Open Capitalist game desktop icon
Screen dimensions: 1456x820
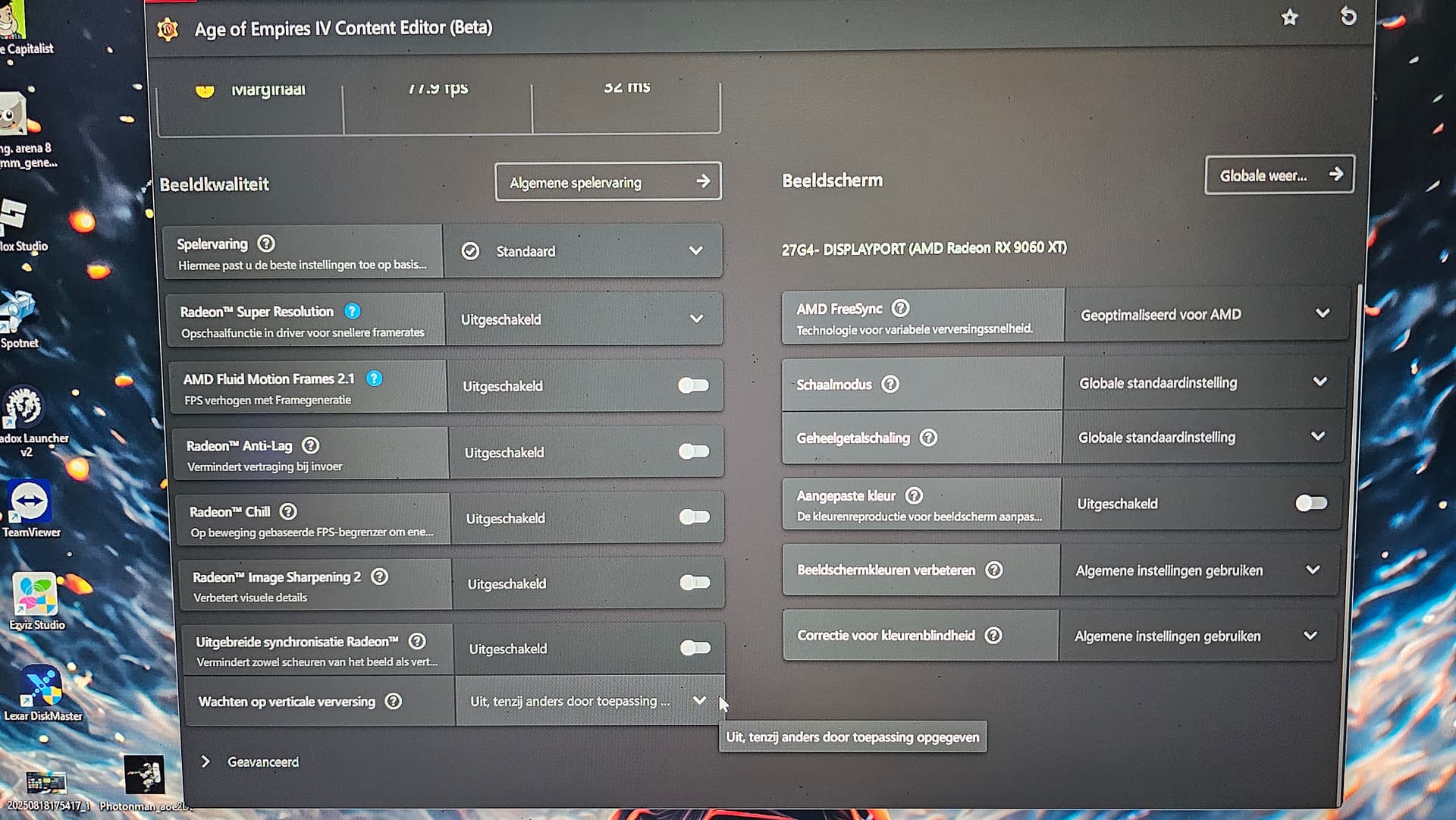pyautogui.click(x=21, y=29)
